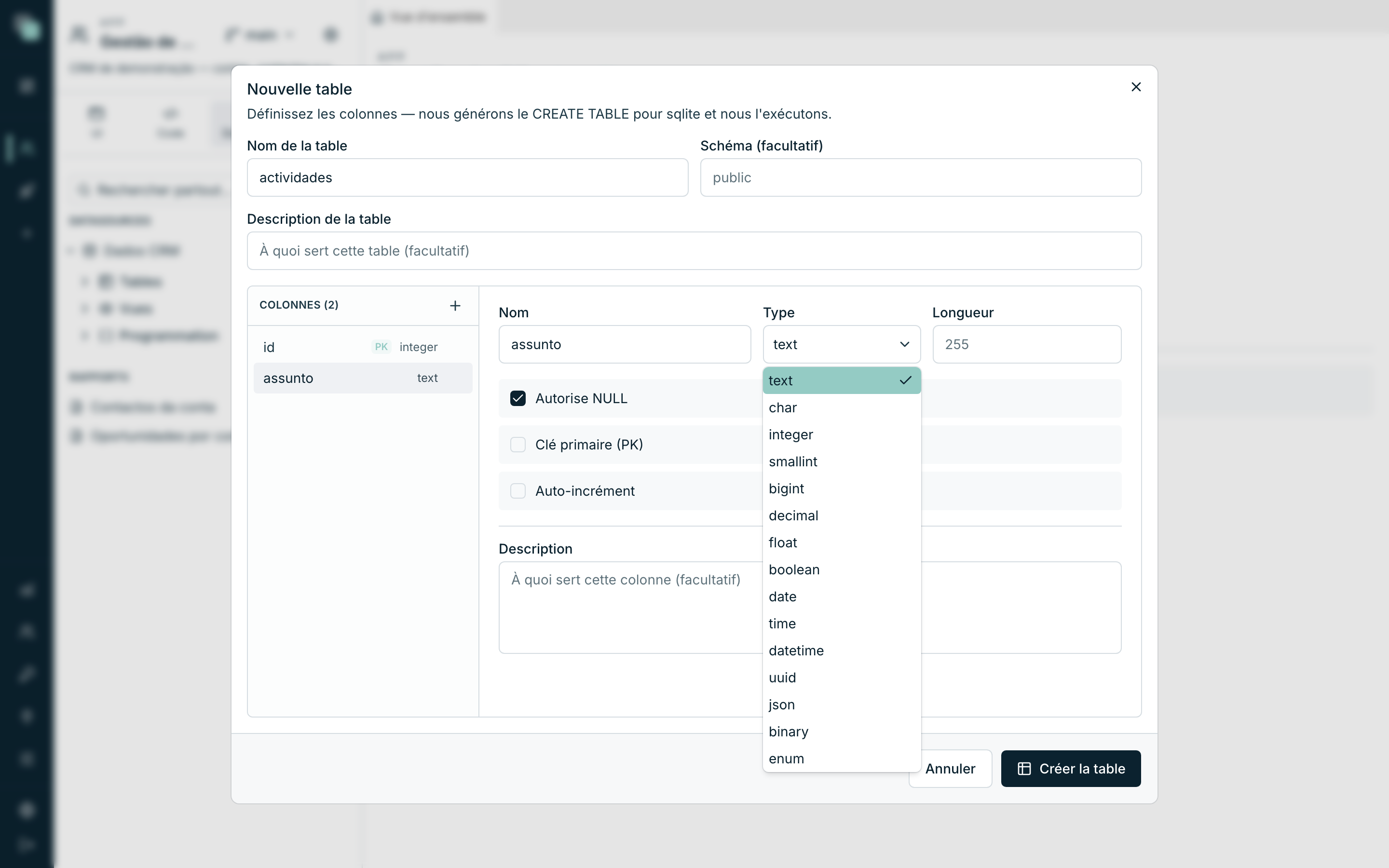
Task: Enable the Clé primaire (PK) checkbox
Action: click(x=517, y=444)
